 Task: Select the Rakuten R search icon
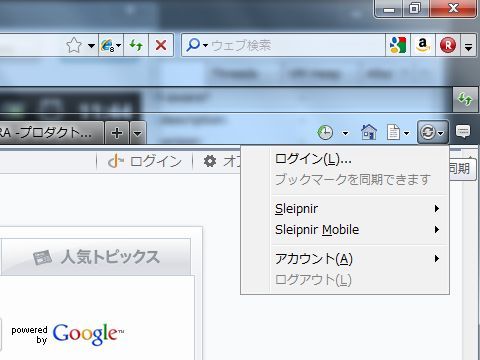pyautogui.click(x=448, y=45)
